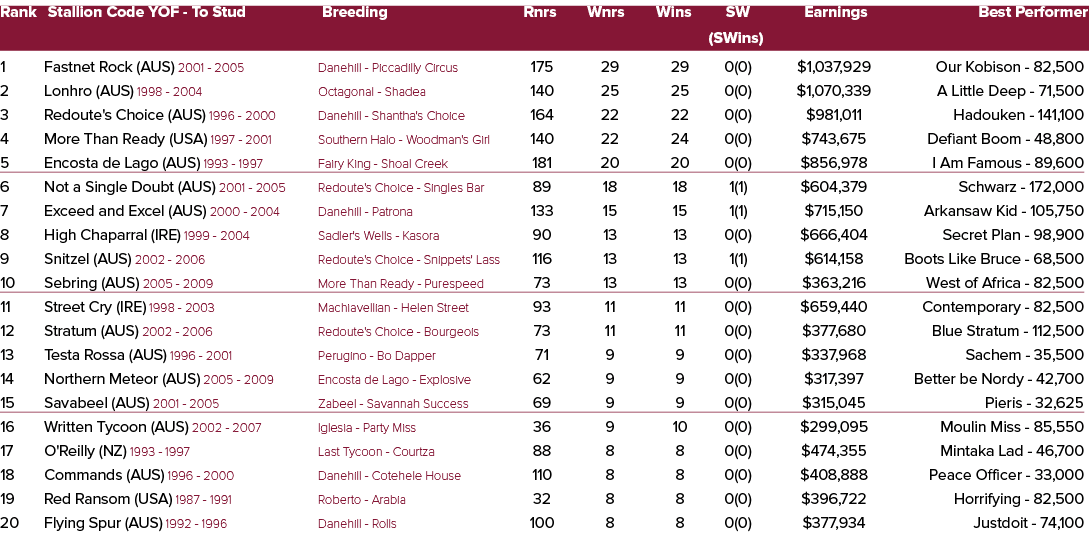Select stallion O'Reilly (NZ)
Image resolution: width=1089 pixels, height=552 pixels.
pos(85,451)
